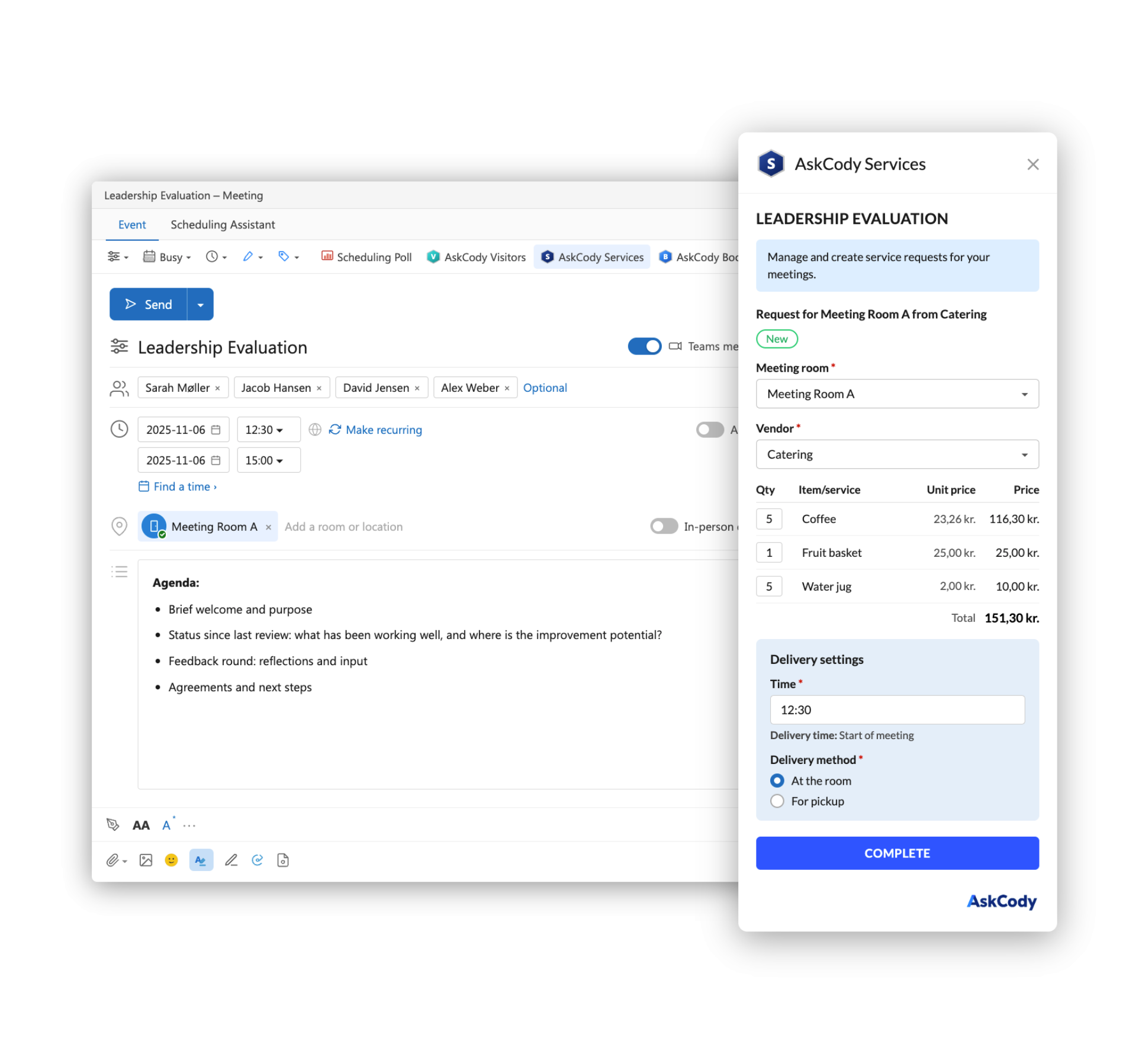
Task: Switch to the Event tab
Action: (x=132, y=225)
